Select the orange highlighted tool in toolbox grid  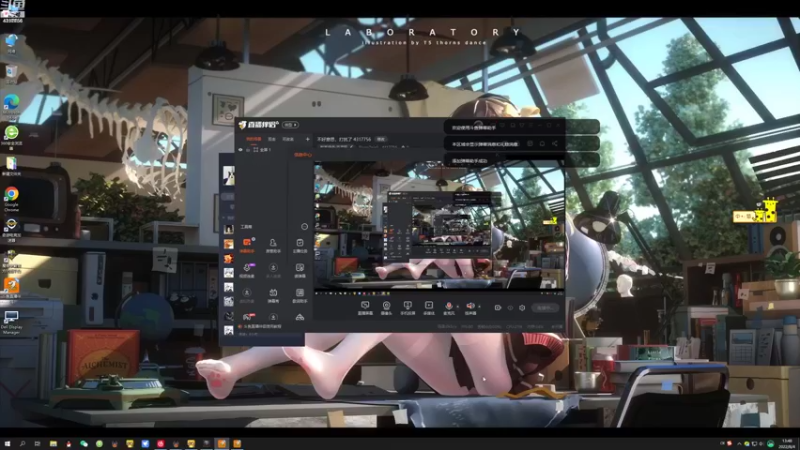click(x=247, y=245)
